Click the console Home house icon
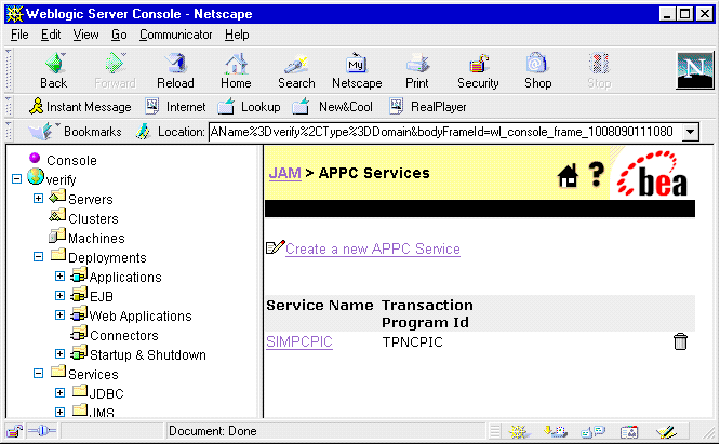 click(568, 176)
